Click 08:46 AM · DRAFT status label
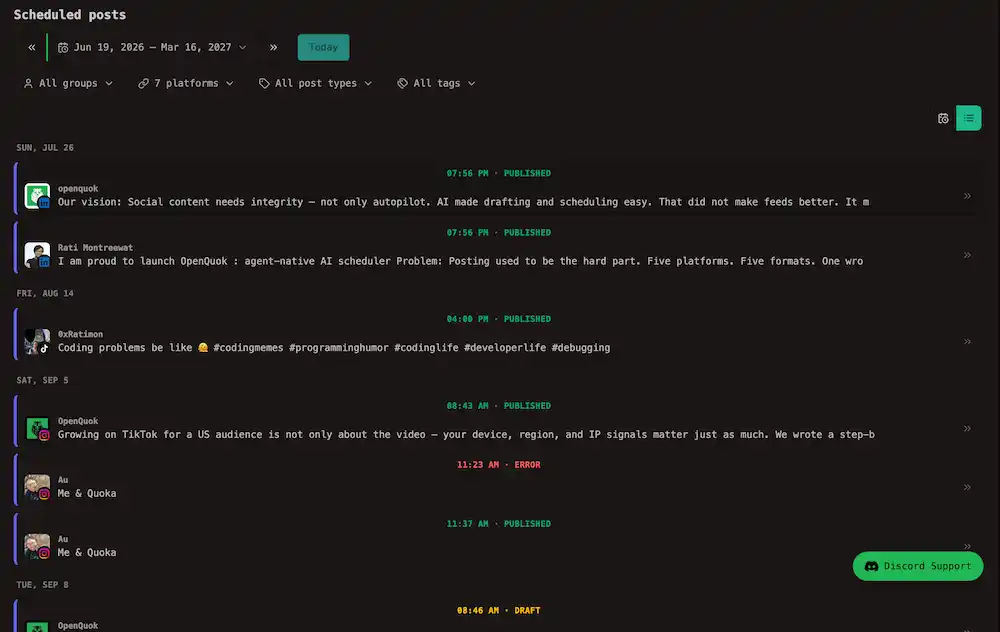The width and height of the screenshot is (1000, 632). [499, 610]
